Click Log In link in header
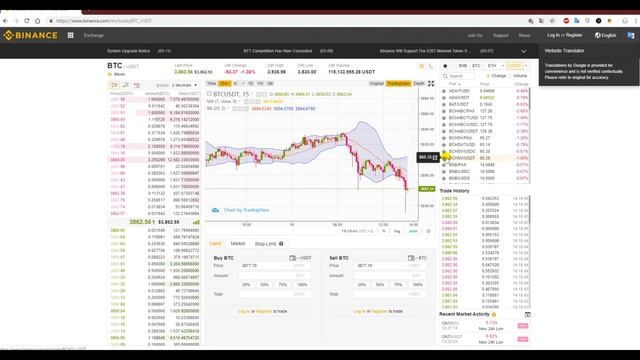The height and width of the screenshot is (360, 640). [553, 36]
